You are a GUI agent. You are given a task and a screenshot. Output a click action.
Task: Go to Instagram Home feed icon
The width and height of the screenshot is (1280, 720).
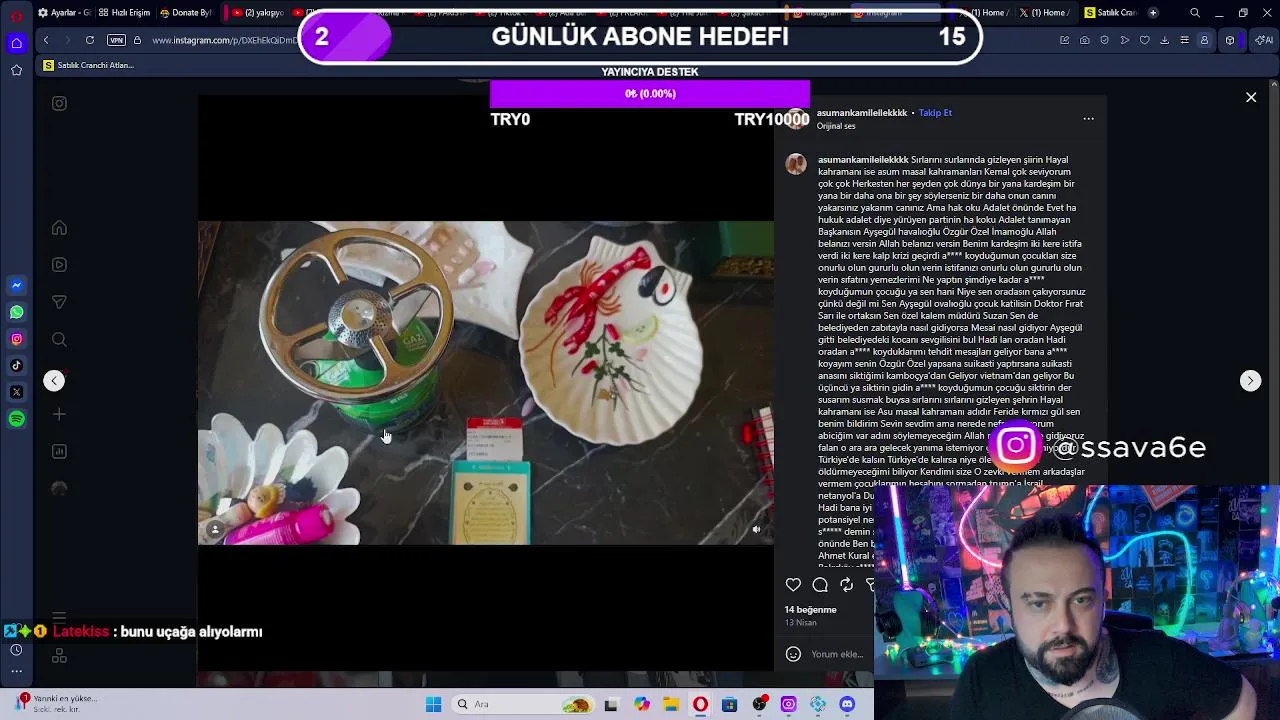pyautogui.click(x=59, y=228)
